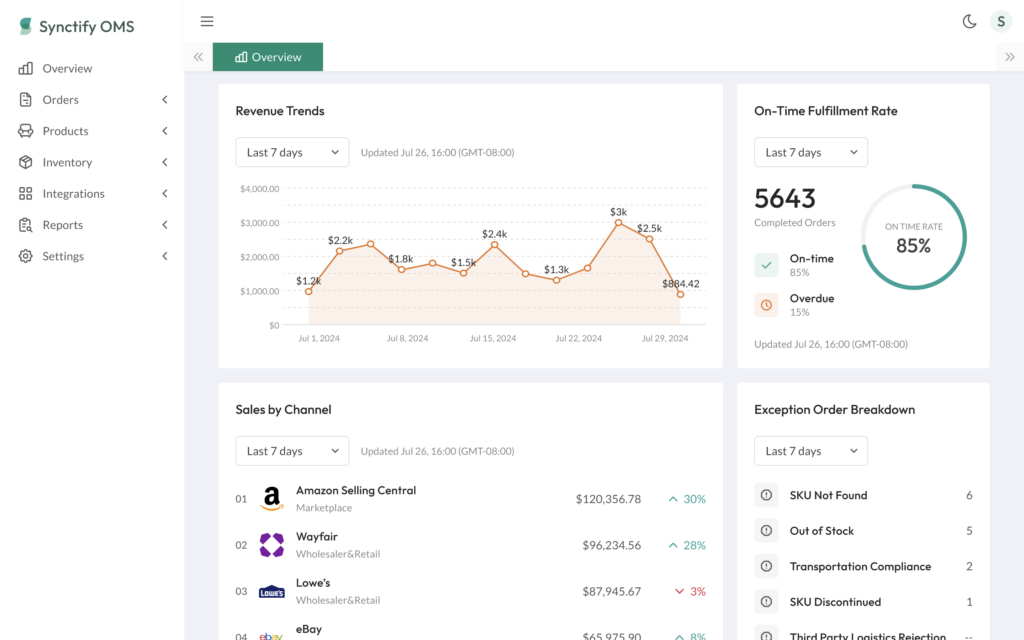Click the SKU Not Found info icon
This screenshot has height=640, width=1024.
(x=766, y=495)
